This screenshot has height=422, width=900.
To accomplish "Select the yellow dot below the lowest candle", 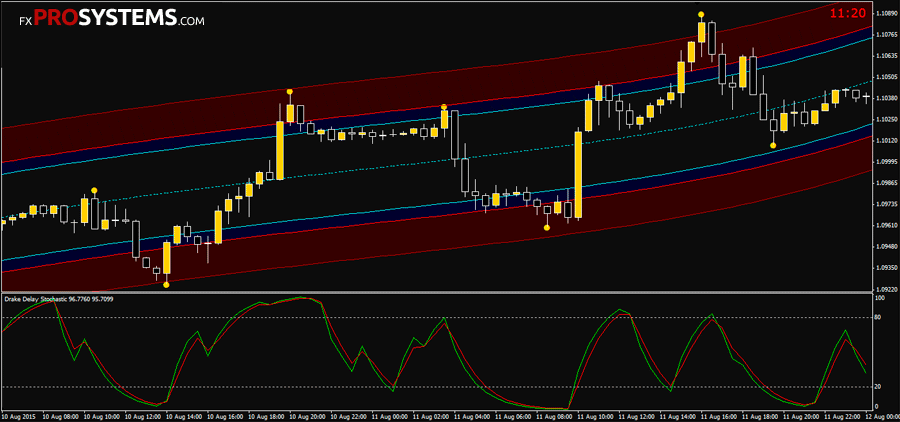I will point(166,284).
